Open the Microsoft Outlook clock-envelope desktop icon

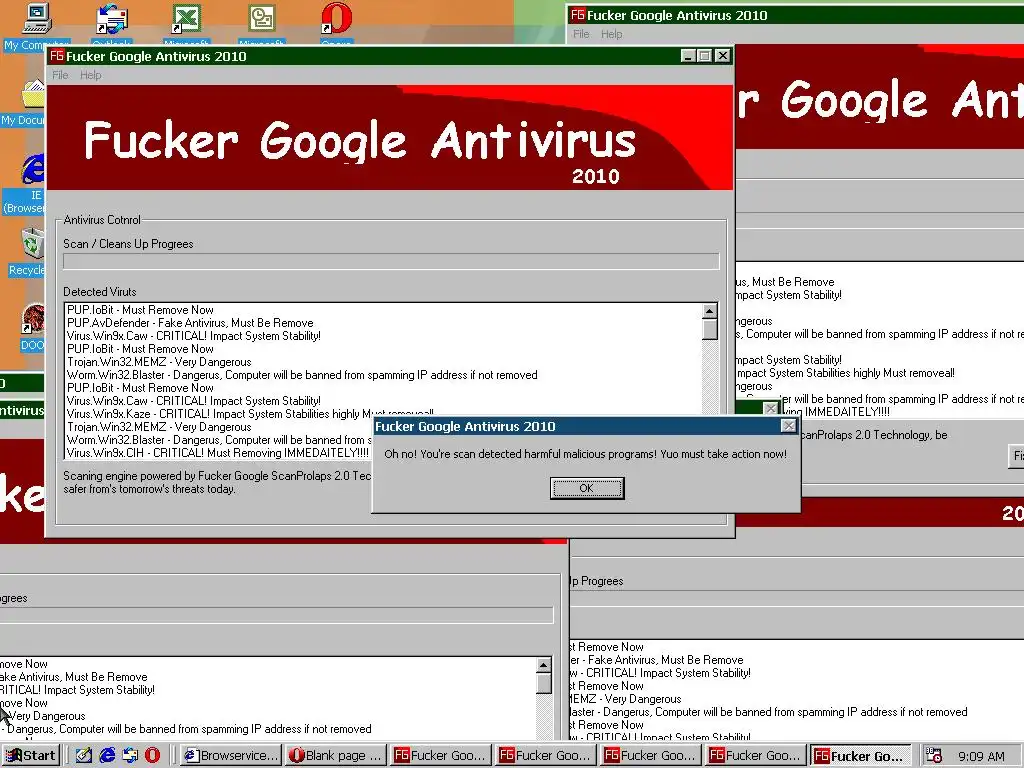tap(261, 18)
